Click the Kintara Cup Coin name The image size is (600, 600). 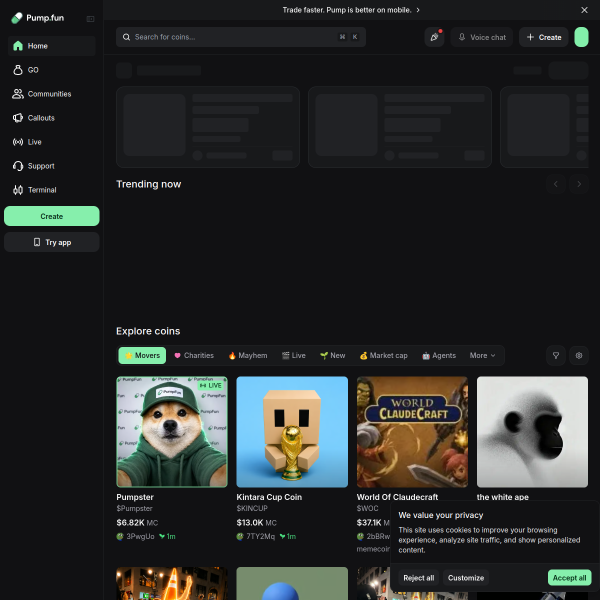(x=269, y=497)
